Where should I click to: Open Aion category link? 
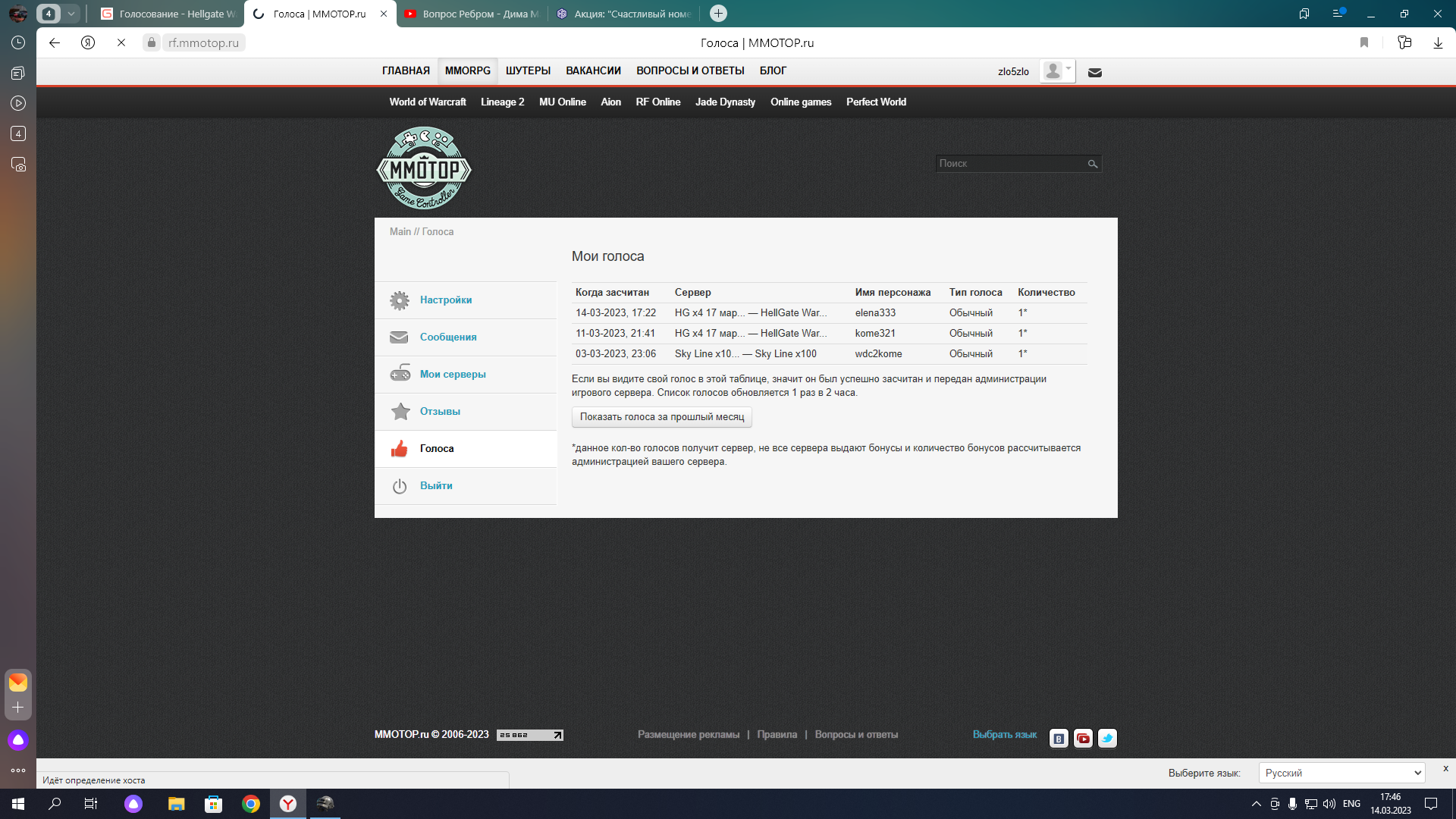pyautogui.click(x=610, y=102)
